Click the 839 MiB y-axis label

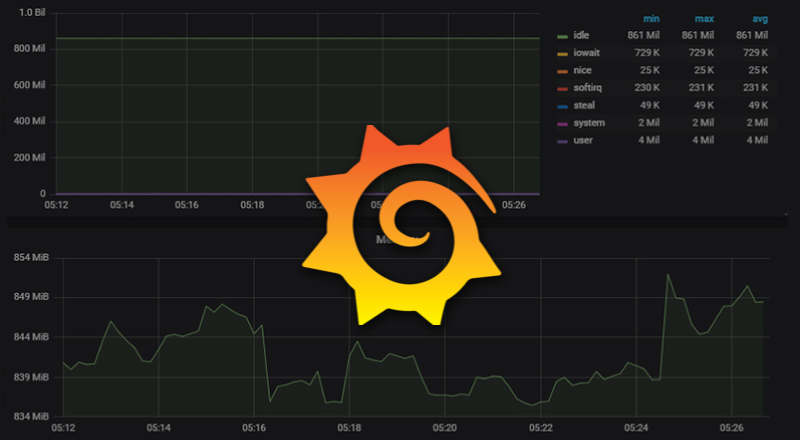click(x=31, y=377)
